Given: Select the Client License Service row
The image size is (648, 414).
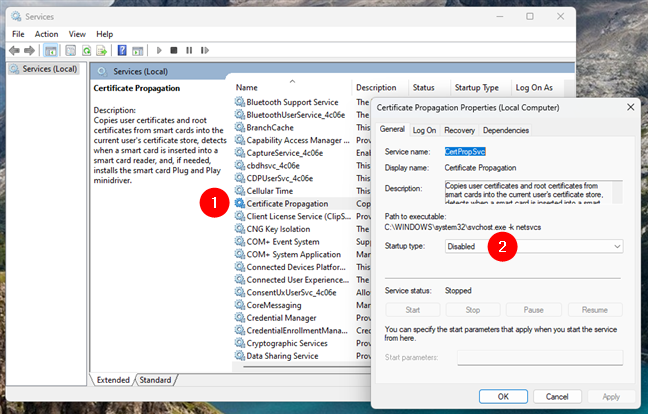Looking at the screenshot, I should pos(298,216).
